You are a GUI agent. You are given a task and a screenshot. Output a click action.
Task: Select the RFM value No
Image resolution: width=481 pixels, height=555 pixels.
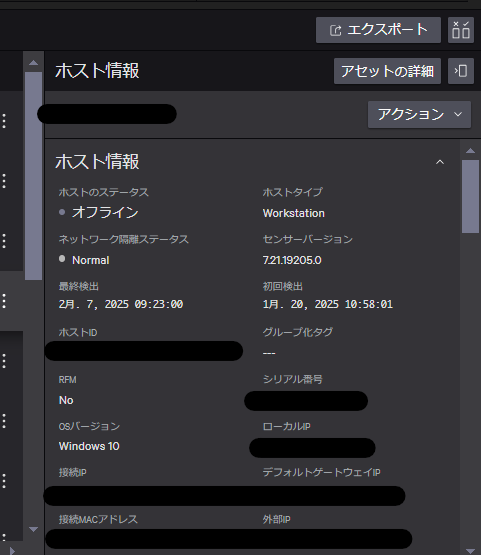point(66,400)
